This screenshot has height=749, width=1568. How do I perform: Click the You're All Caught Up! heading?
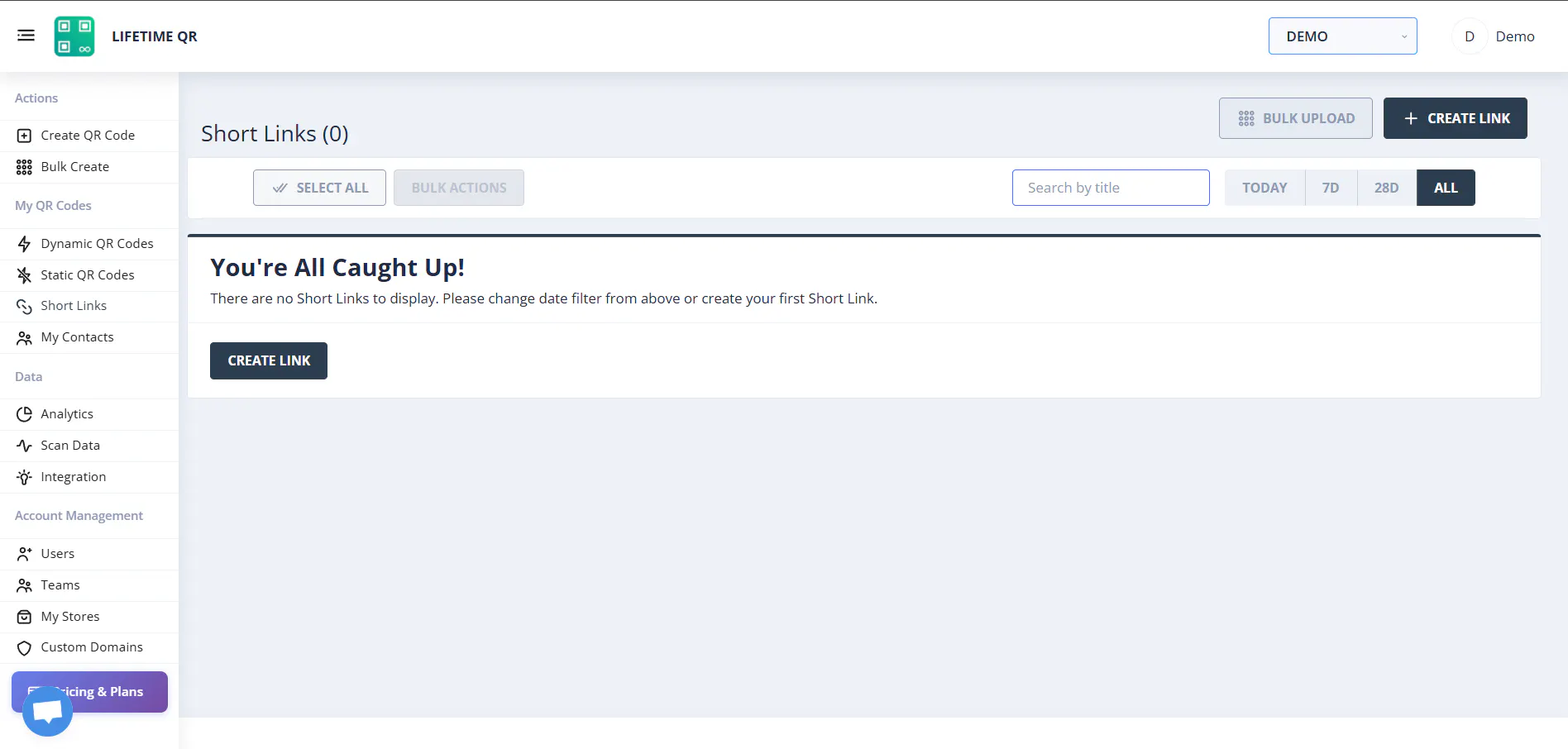(x=337, y=268)
